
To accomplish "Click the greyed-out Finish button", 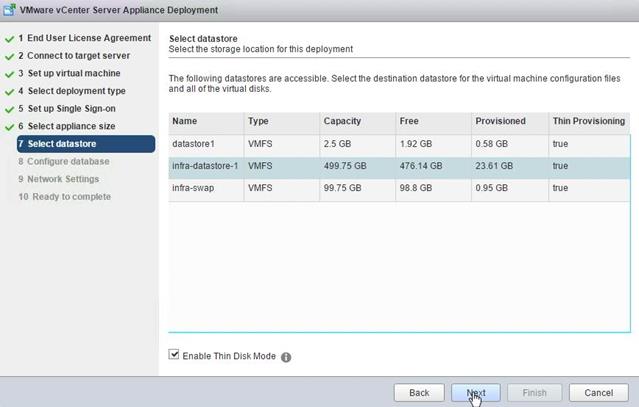I will [534, 393].
